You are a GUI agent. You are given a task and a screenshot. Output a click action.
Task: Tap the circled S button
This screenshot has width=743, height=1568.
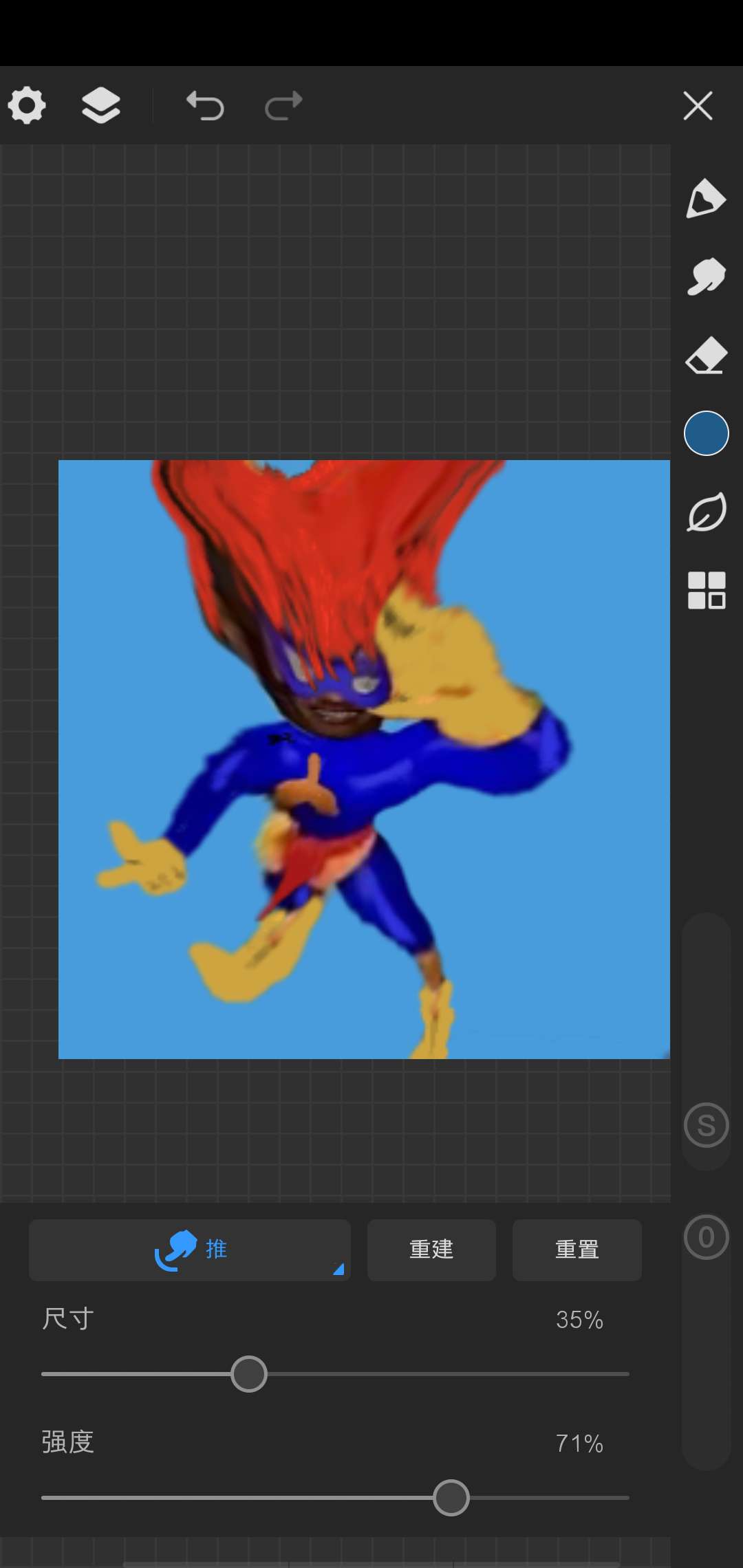[x=706, y=1125]
